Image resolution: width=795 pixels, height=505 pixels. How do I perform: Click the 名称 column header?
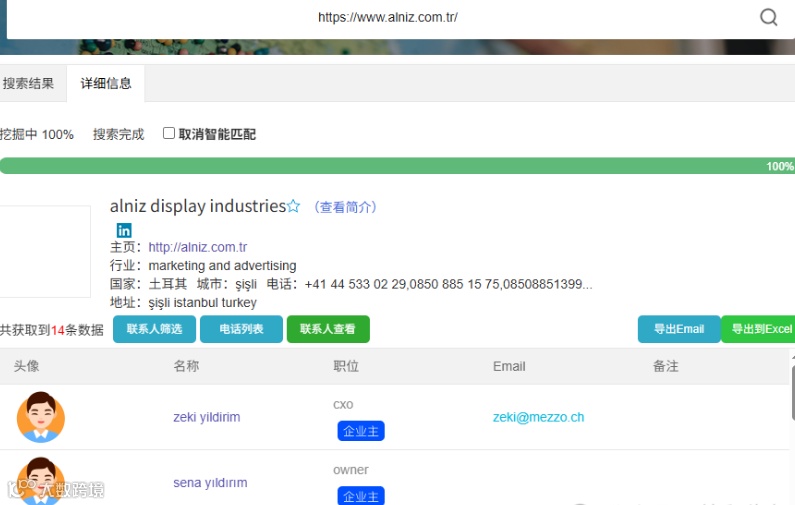pyautogui.click(x=186, y=366)
